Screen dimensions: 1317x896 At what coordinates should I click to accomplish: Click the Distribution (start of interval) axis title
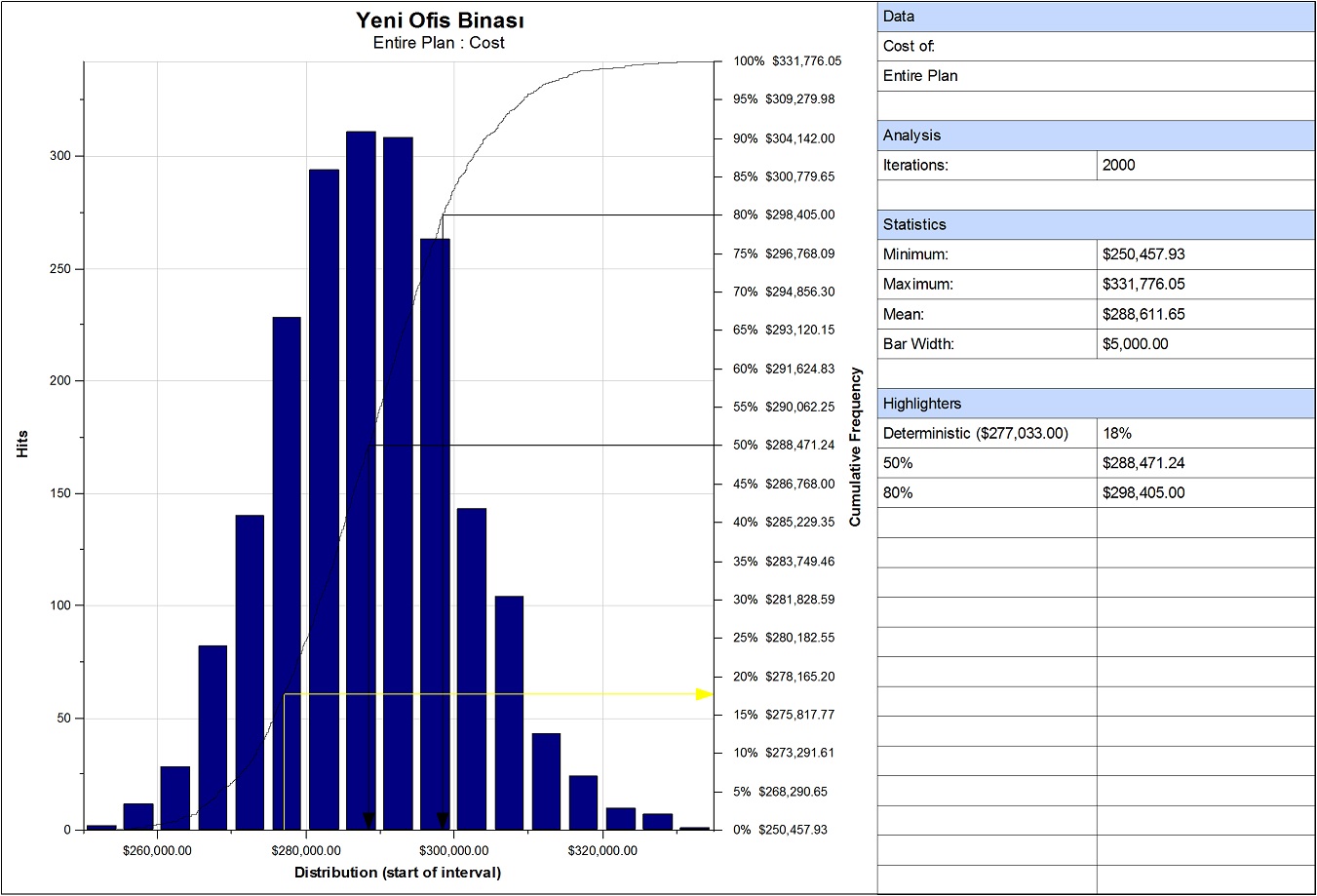point(398,873)
